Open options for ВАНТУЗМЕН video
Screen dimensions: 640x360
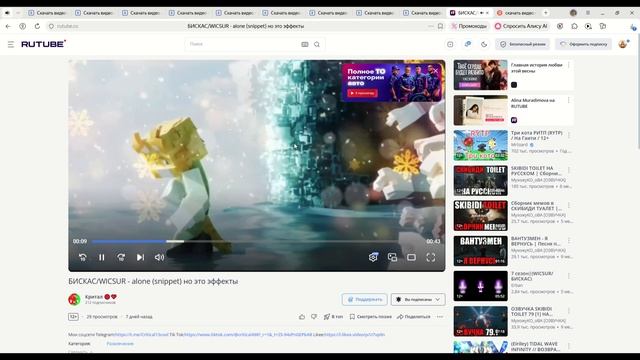569,241
